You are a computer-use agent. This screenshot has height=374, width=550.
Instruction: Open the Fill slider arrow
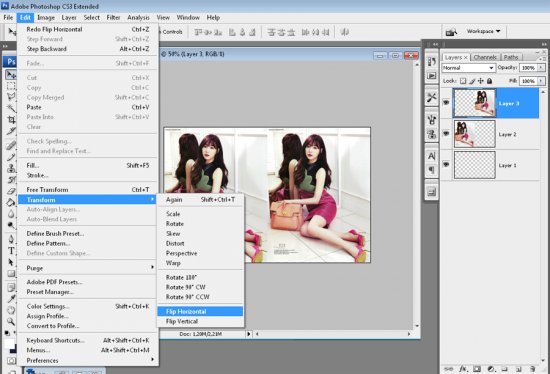pyautogui.click(x=541, y=81)
